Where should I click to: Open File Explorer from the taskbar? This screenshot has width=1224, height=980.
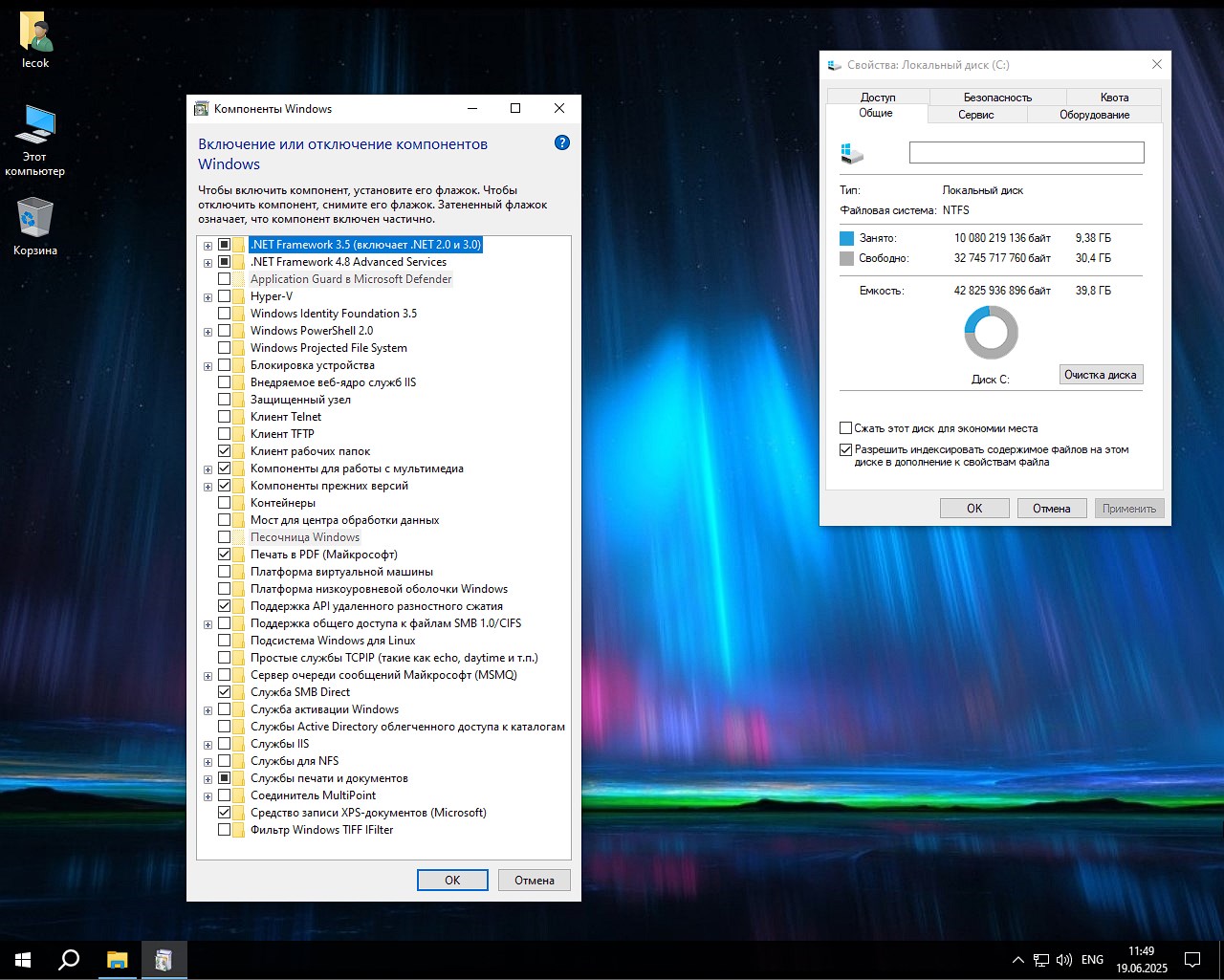click(x=117, y=960)
